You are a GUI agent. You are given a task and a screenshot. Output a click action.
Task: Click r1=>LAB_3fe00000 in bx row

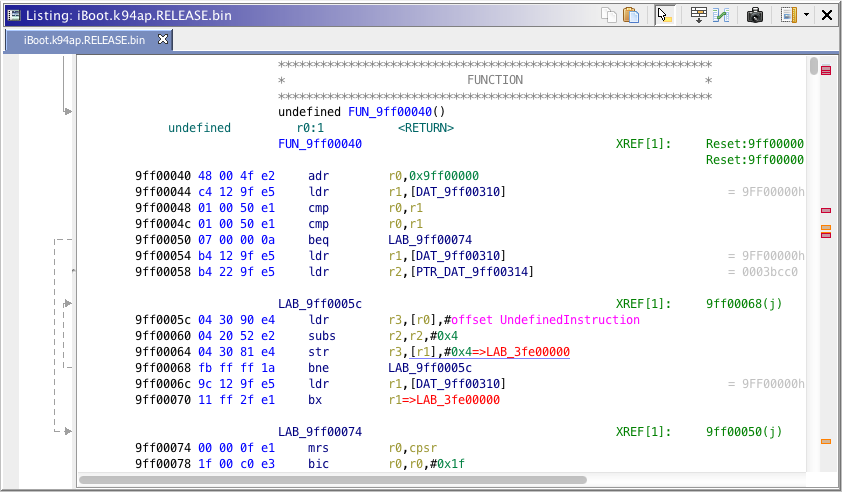(444, 400)
